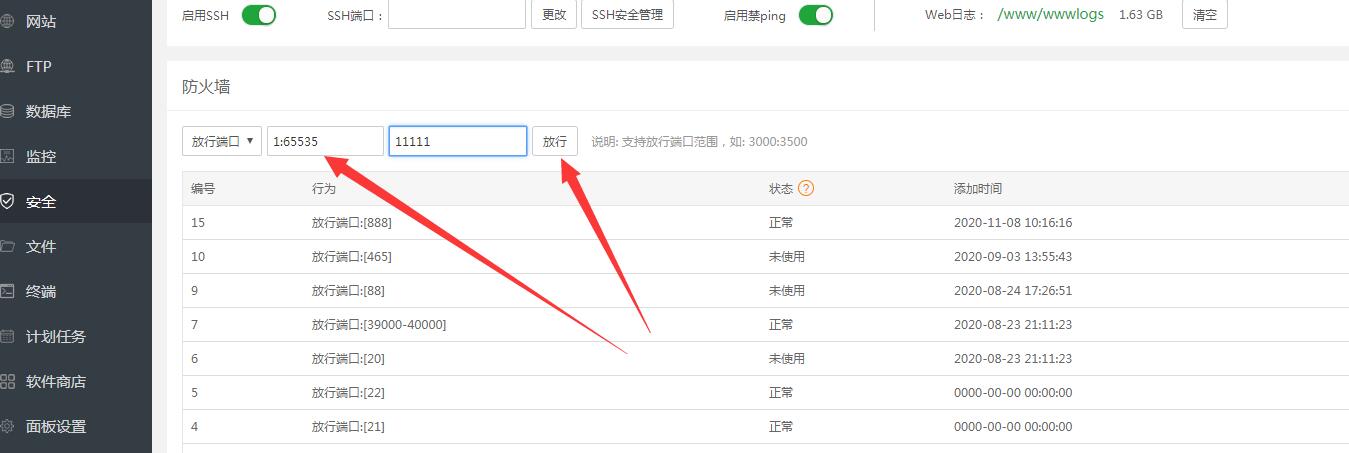Toggle the 启用禁ping switch
Screen dimensions: 1349x453
point(816,15)
